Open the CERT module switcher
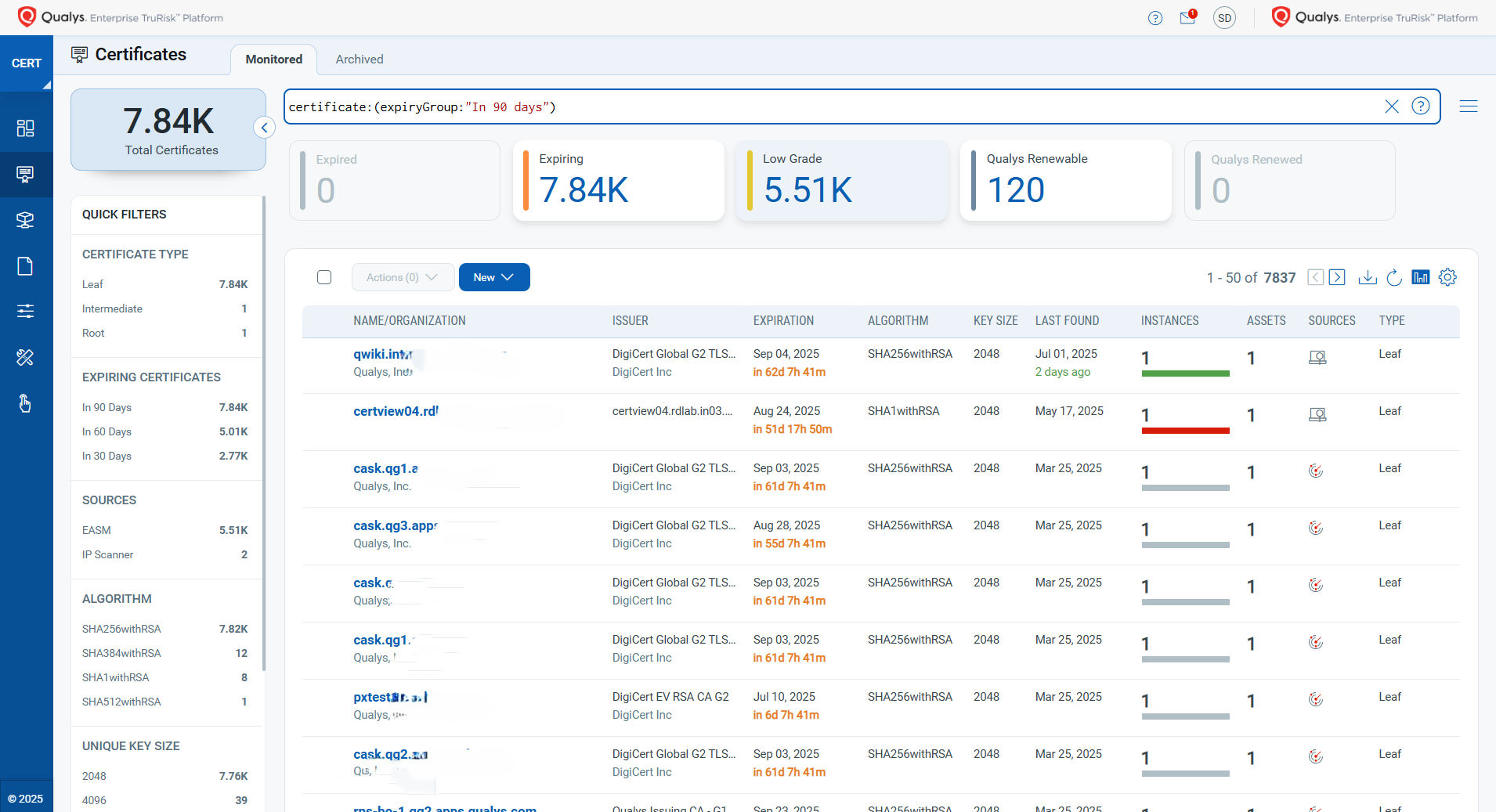The width and height of the screenshot is (1496, 812). tap(27, 63)
